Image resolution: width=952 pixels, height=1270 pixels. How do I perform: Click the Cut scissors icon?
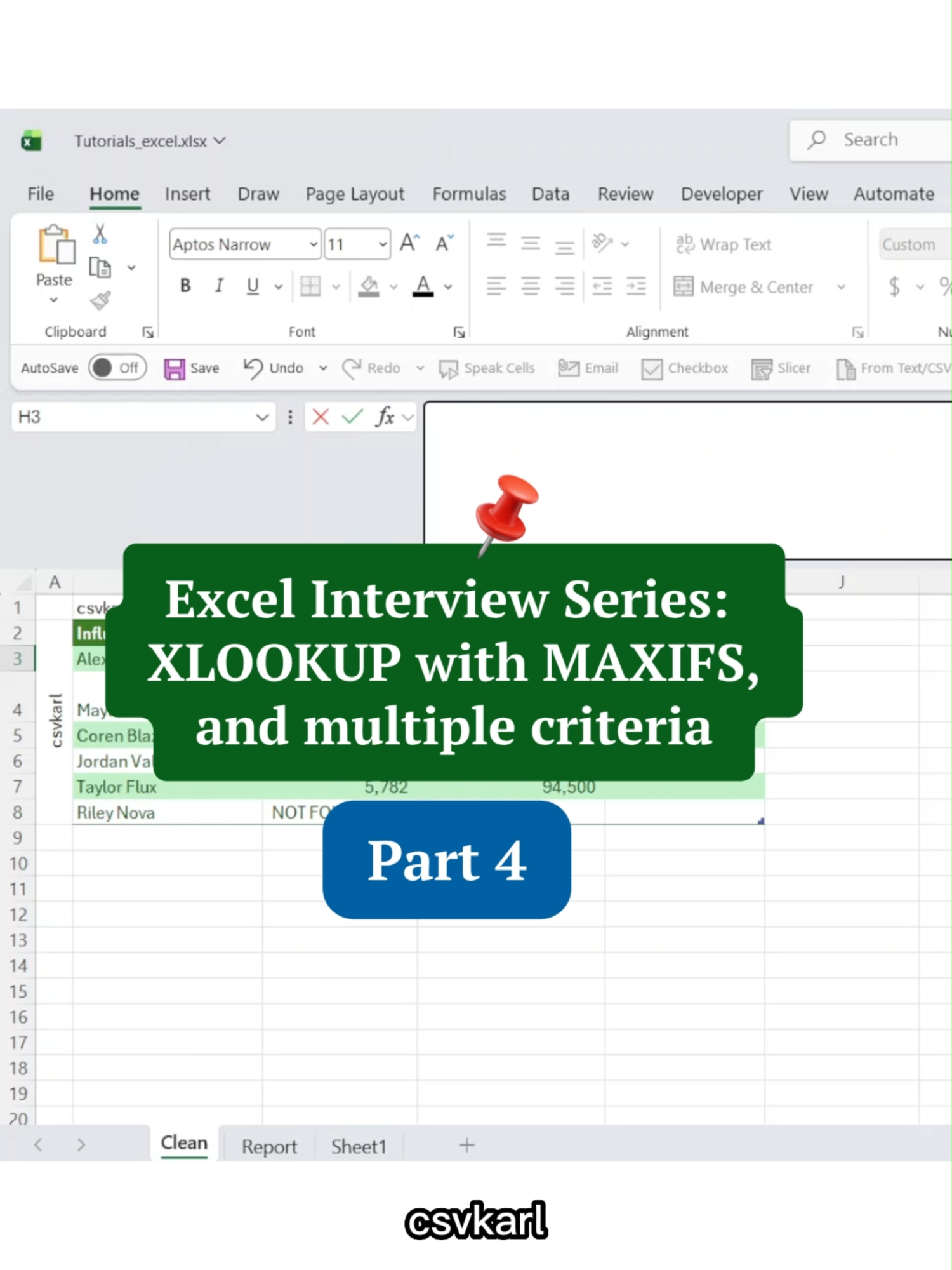click(100, 234)
